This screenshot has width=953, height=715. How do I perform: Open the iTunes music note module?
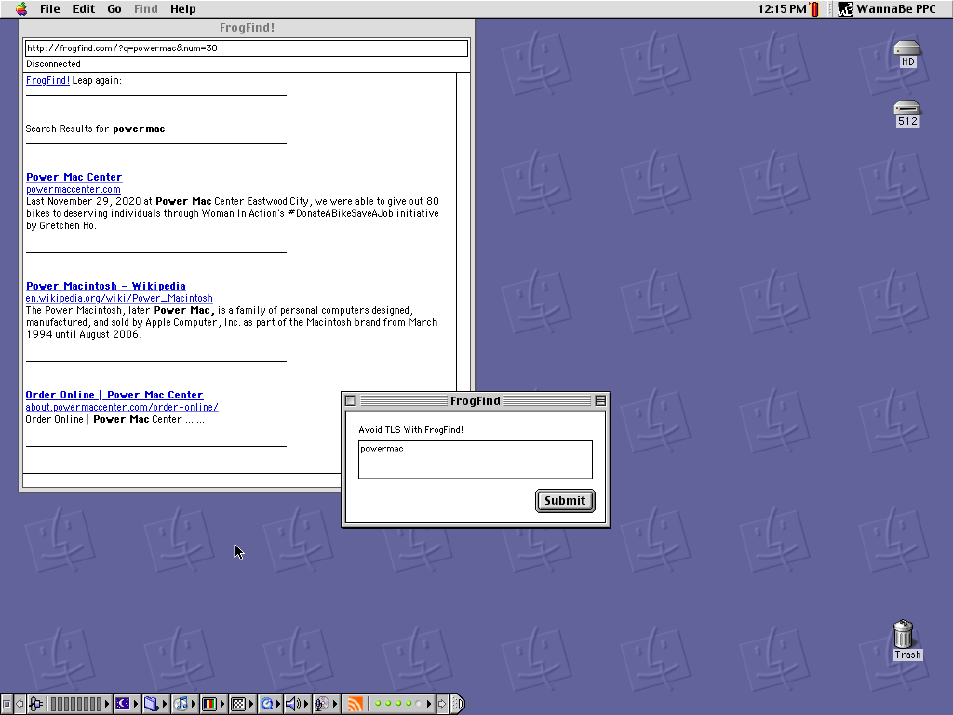[180, 704]
